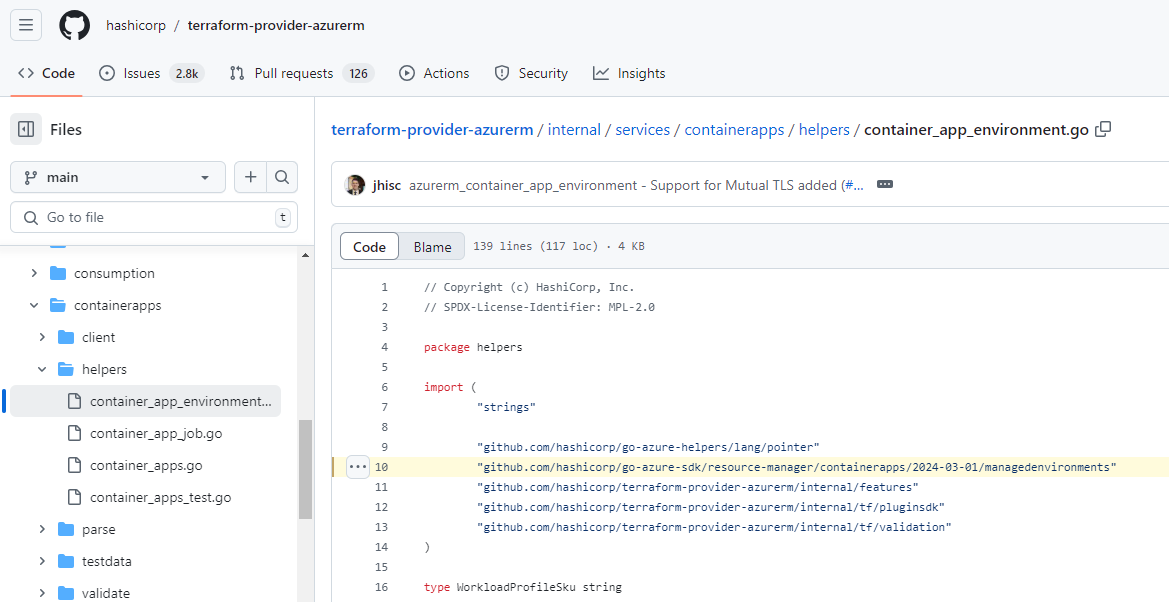The height and width of the screenshot is (602, 1169).
Task: Open the hamburger navigation menu
Action: 26,25
